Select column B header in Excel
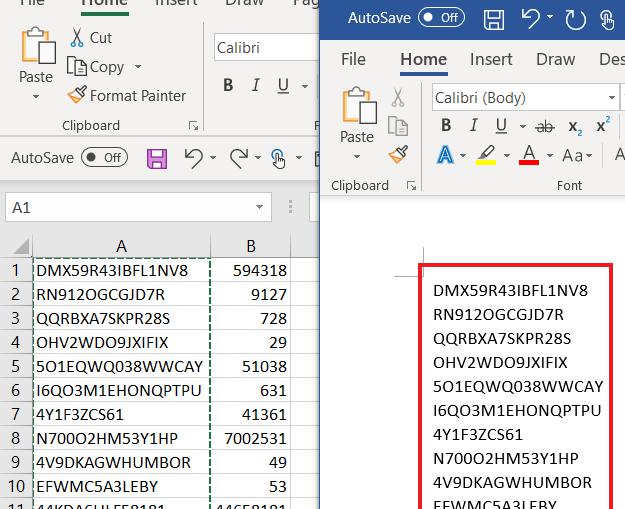The height and width of the screenshot is (509, 625). click(251, 246)
